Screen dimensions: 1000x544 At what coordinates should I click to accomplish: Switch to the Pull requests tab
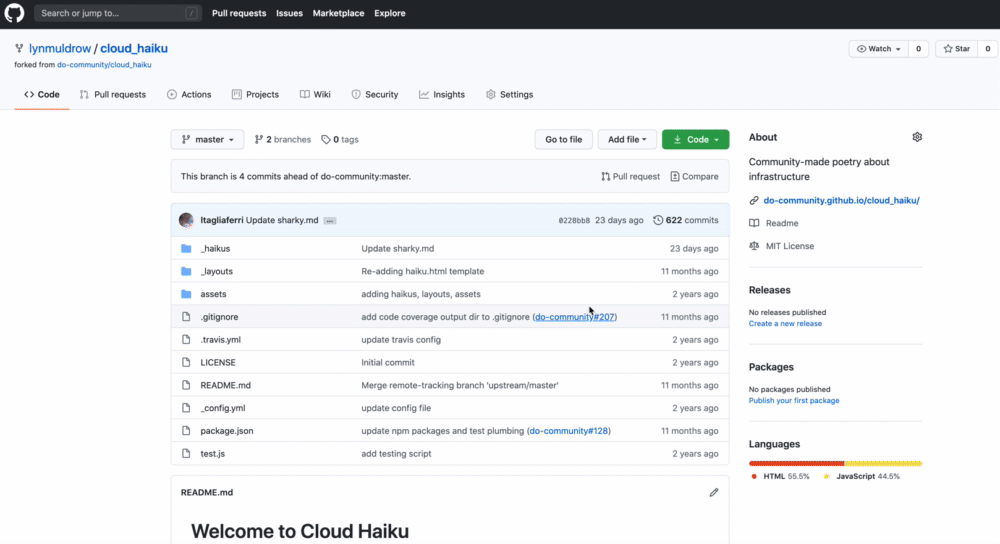click(113, 94)
